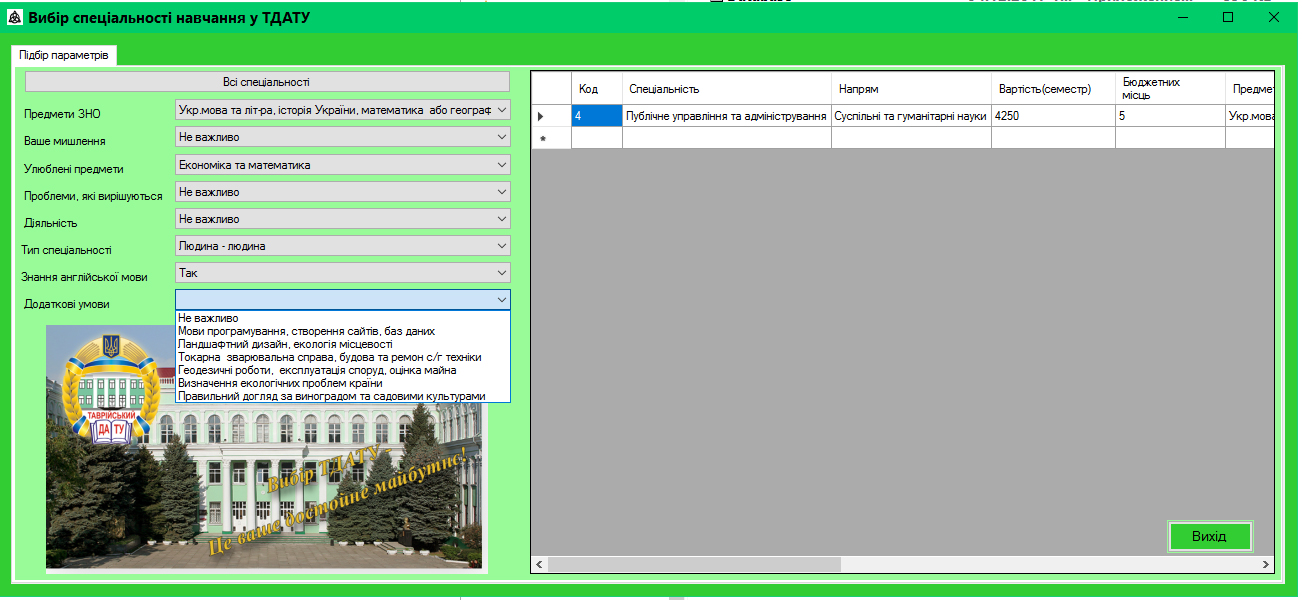
Task: Click the TDATU building picture
Action: coord(264,447)
